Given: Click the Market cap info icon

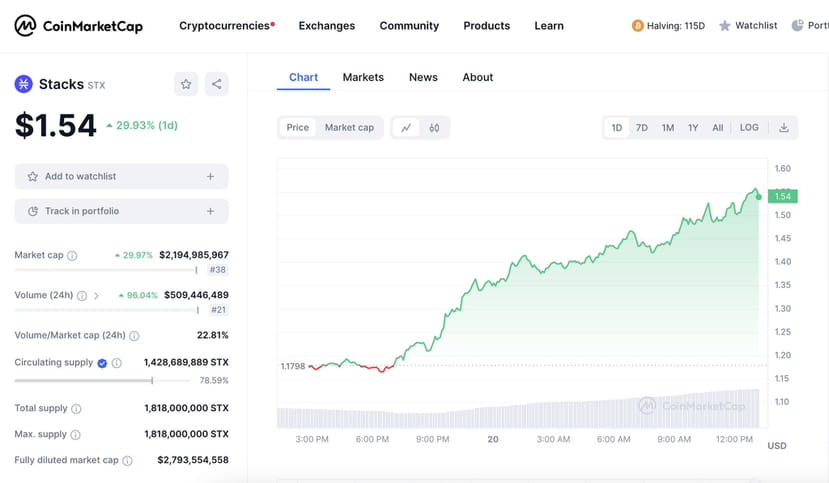Looking at the screenshot, I should 72,256.
